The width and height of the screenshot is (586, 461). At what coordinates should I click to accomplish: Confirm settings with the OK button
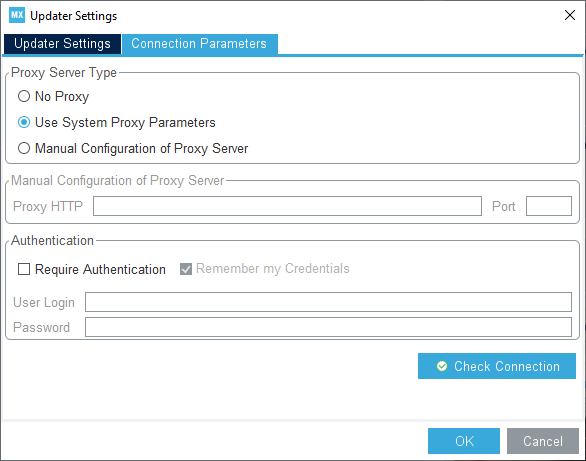click(x=464, y=441)
